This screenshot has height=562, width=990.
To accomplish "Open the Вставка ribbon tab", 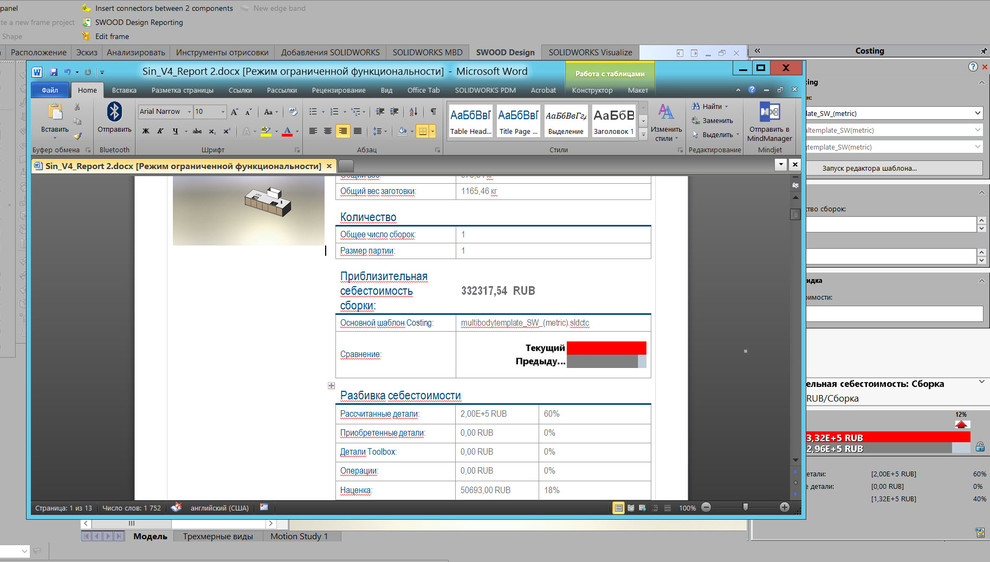I will [x=125, y=90].
